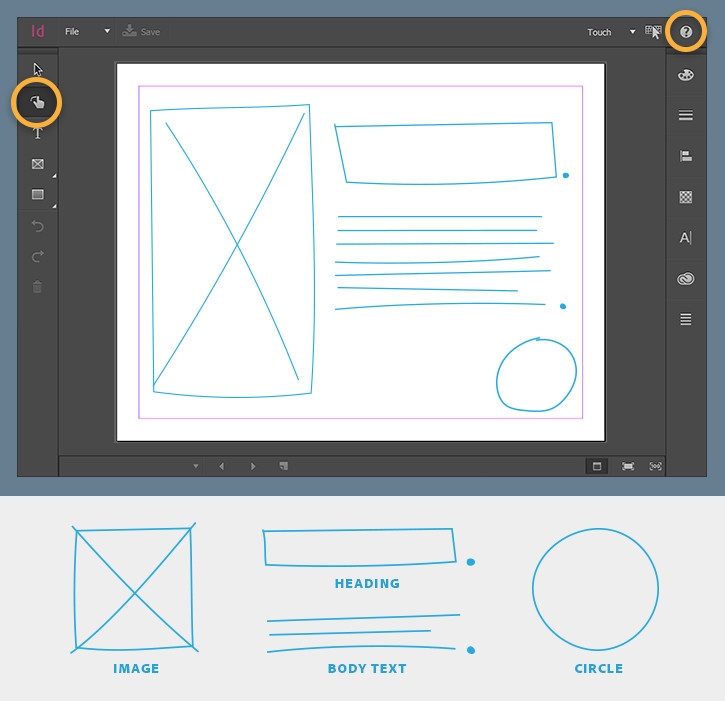The width and height of the screenshot is (725, 701).
Task: Open the text character panel
Action: pos(686,238)
